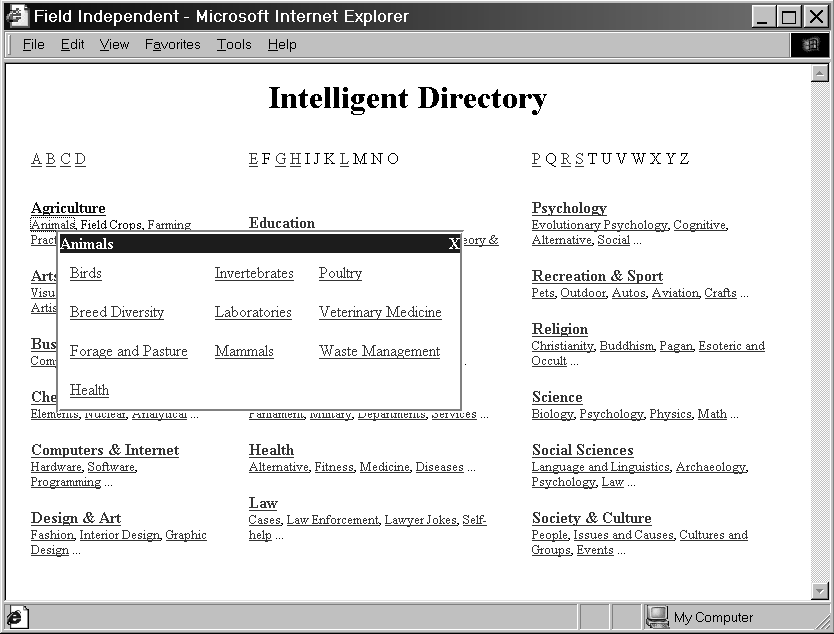Open Buddhism link under Religion
This screenshot has width=834, height=634.
click(626, 346)
